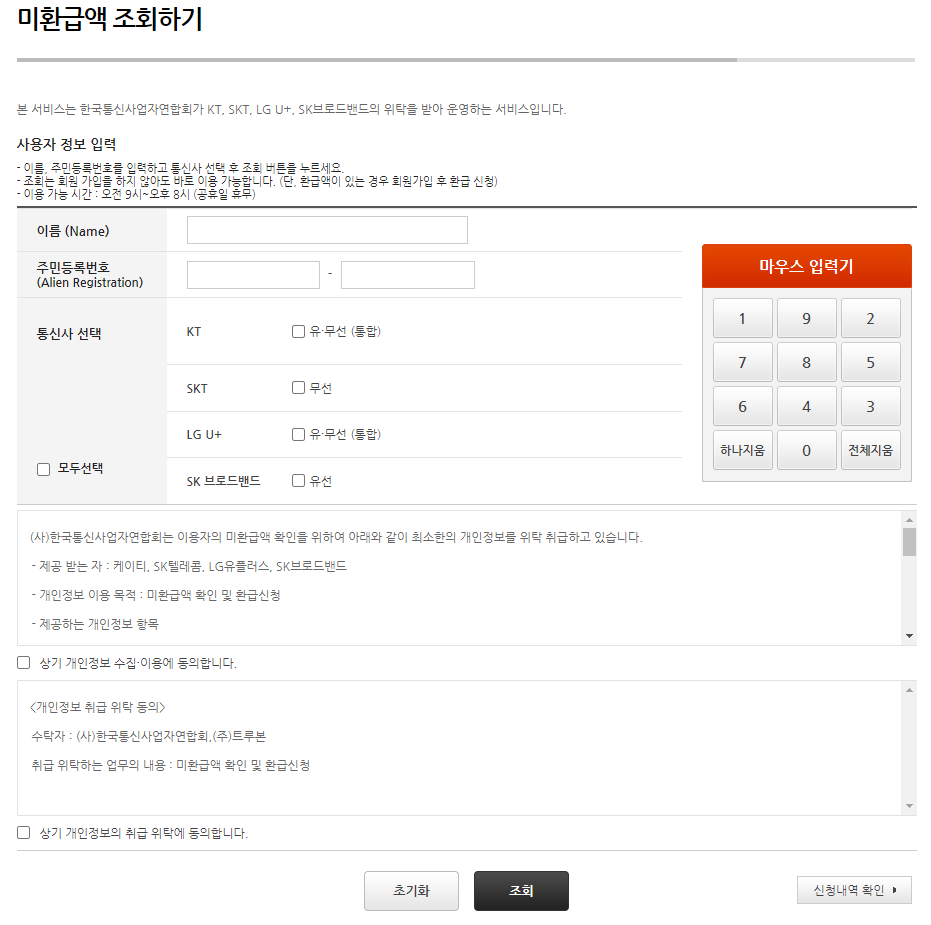
Task: Click the black 조회 button
Action: [521, 891]
